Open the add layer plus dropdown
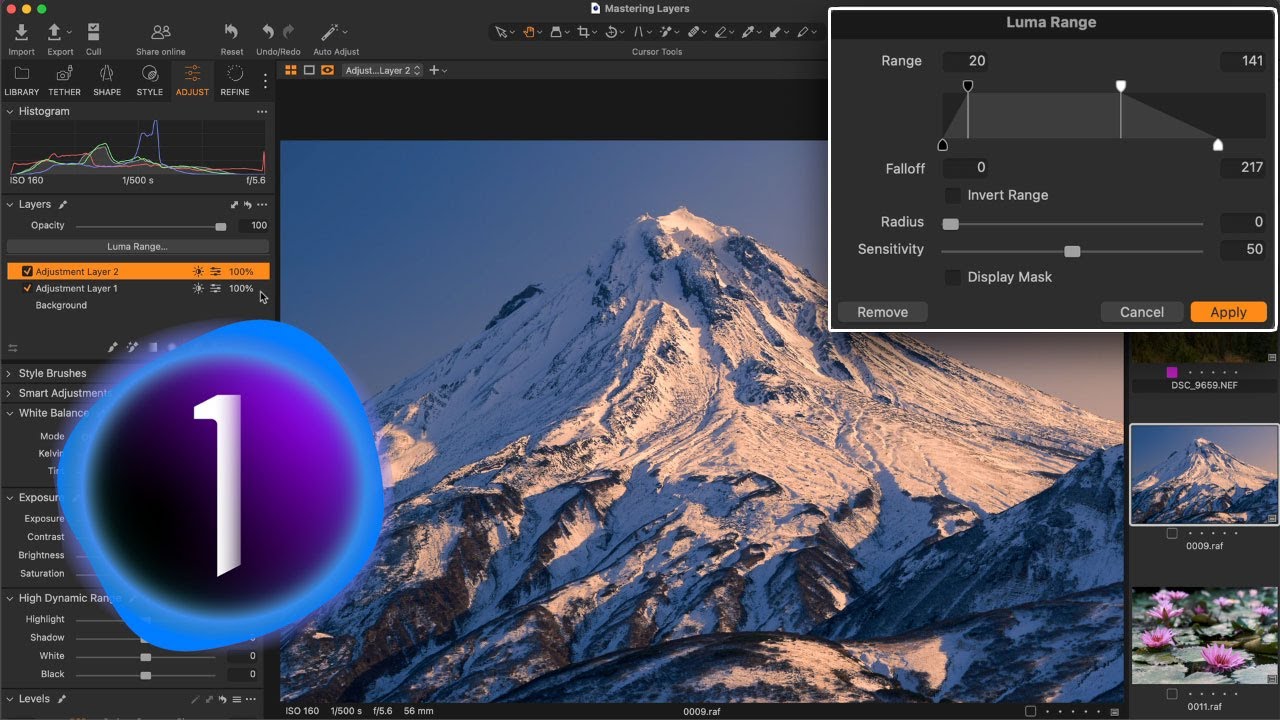The width and height of the screenshot is (1280, 720). (x=438, y=70)
